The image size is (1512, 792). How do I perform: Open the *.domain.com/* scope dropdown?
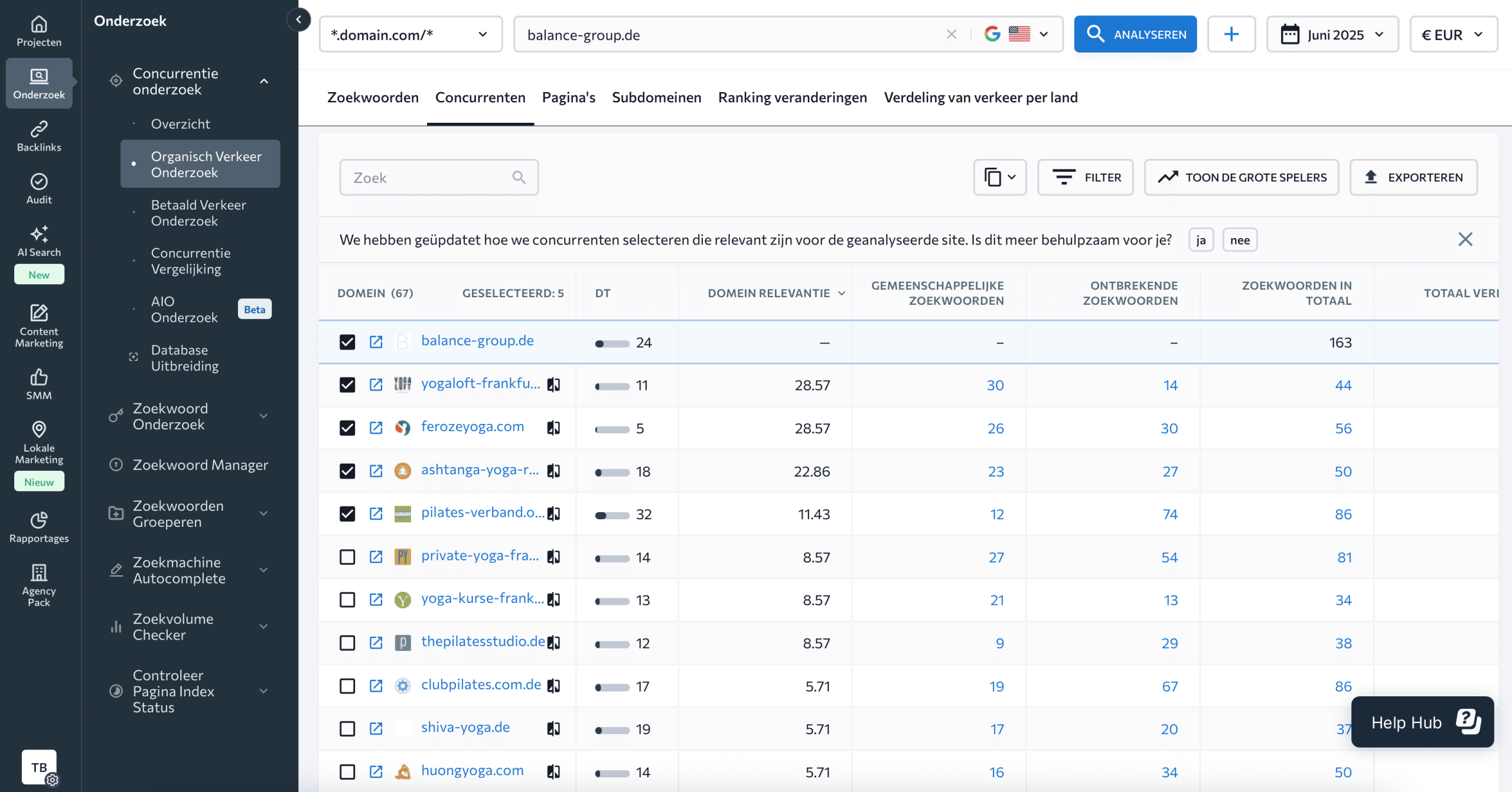411,34
